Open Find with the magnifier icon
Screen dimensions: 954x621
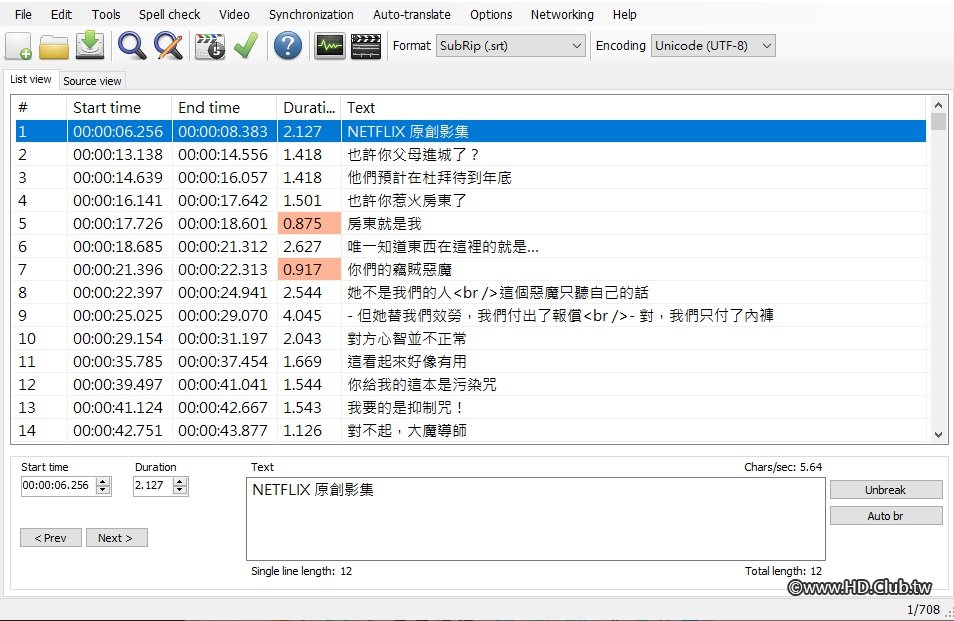[x=131, y=46]
